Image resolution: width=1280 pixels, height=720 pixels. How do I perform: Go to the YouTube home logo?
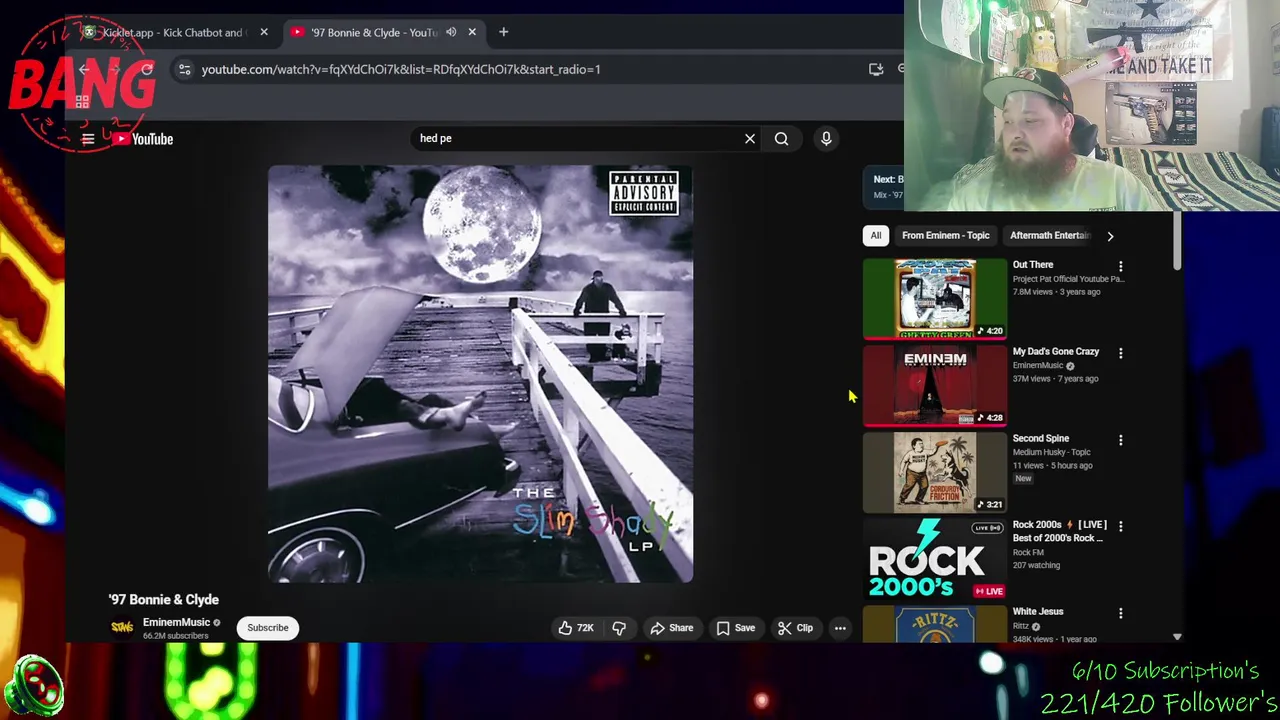pyautogui.click(x=143, y=139)
